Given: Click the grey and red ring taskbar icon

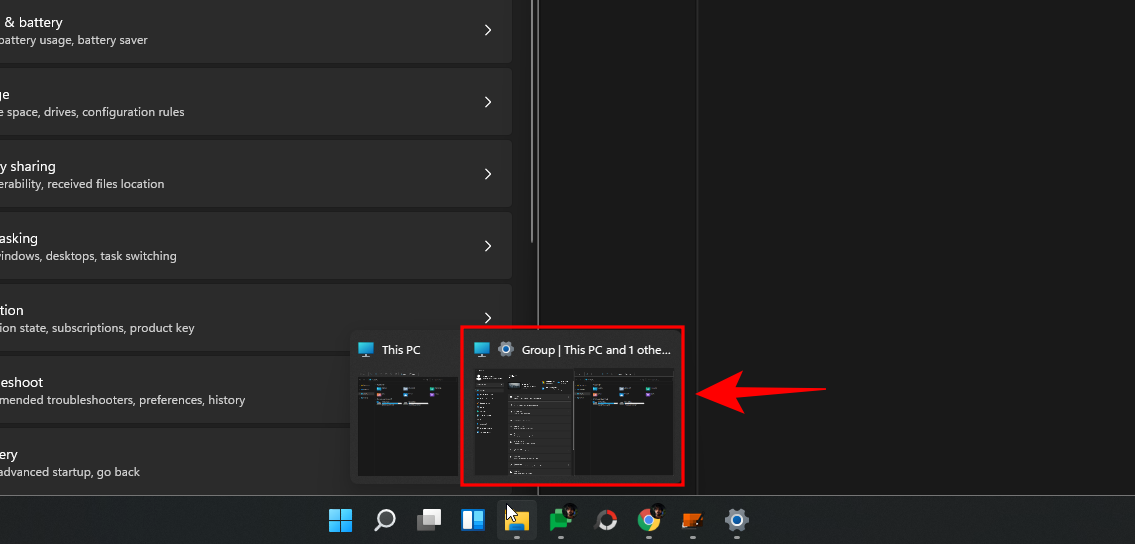Looking at the screenshot, I should click(x=605, y=520).
